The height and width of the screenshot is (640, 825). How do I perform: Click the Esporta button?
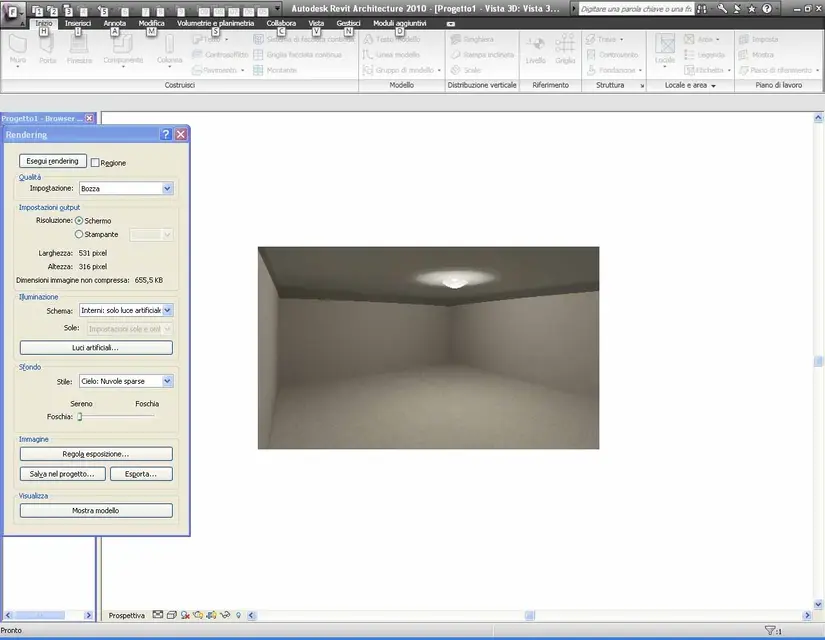(141, 474)
